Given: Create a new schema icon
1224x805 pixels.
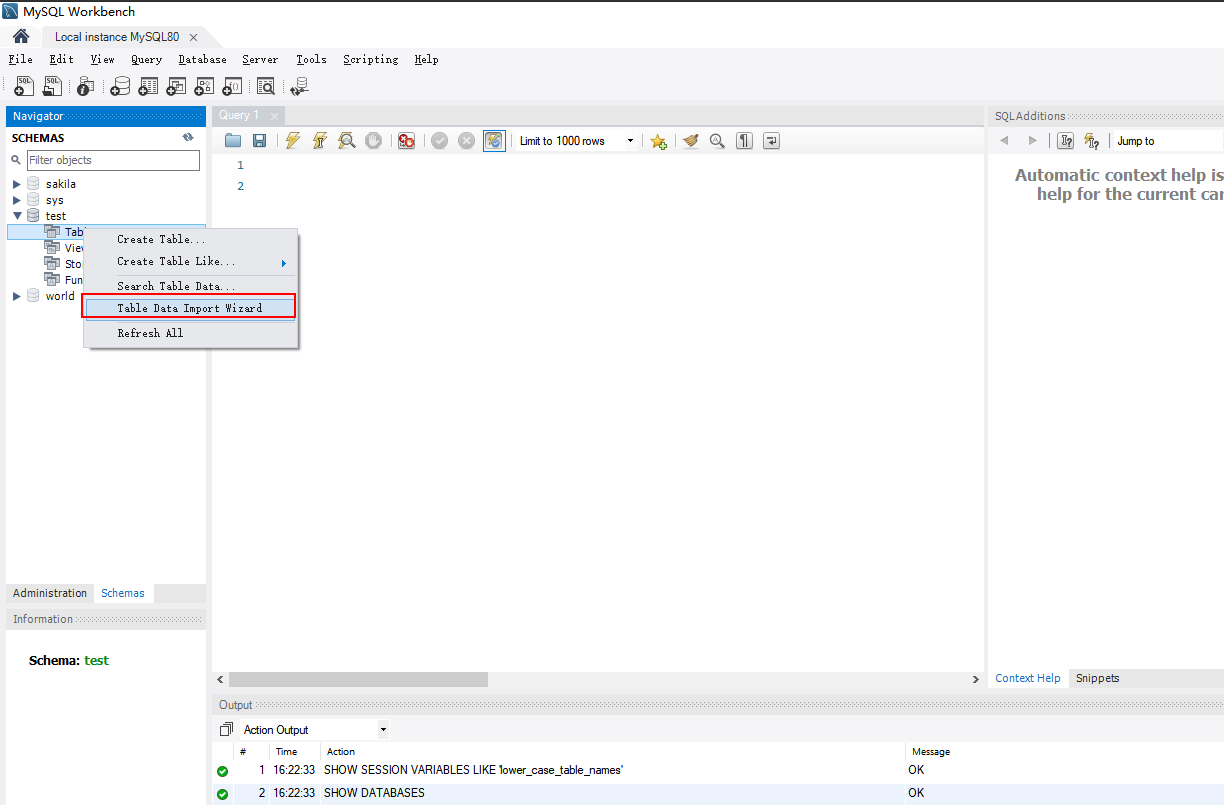Looking at the screenshot, I should [x=120, y=87].
